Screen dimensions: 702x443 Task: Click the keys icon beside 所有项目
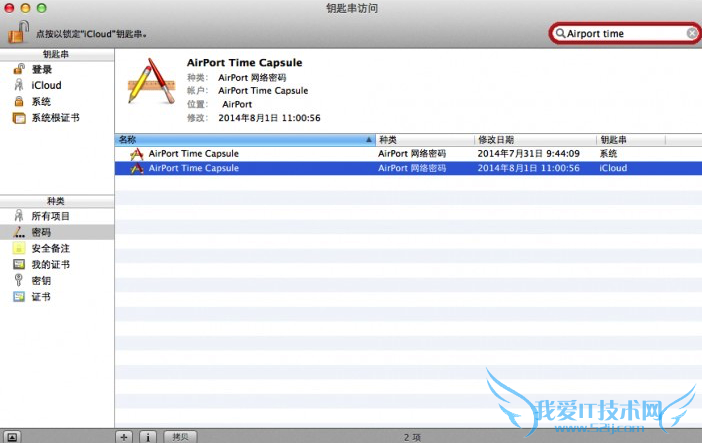click(19, 216)
